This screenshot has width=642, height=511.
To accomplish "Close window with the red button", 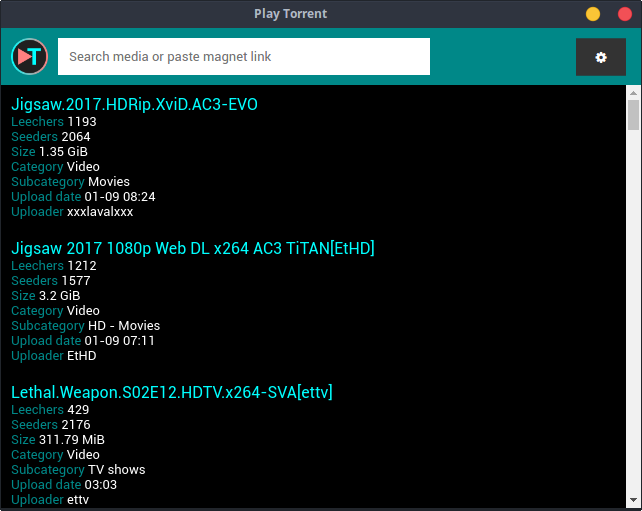I will coord(625,14).
